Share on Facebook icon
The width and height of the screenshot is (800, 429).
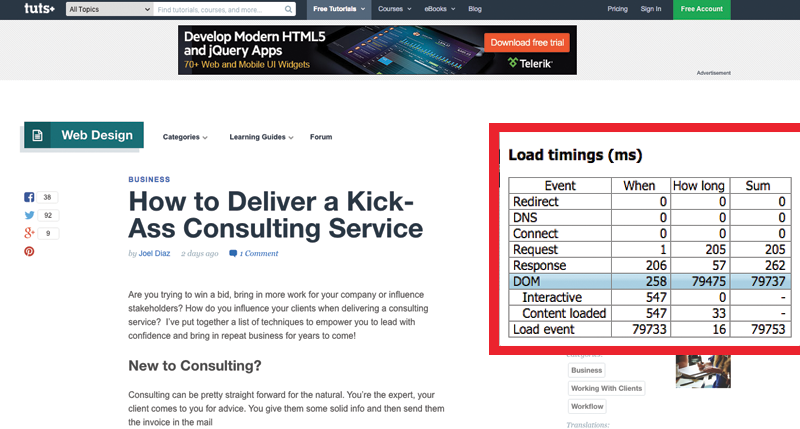coord(29,197)
